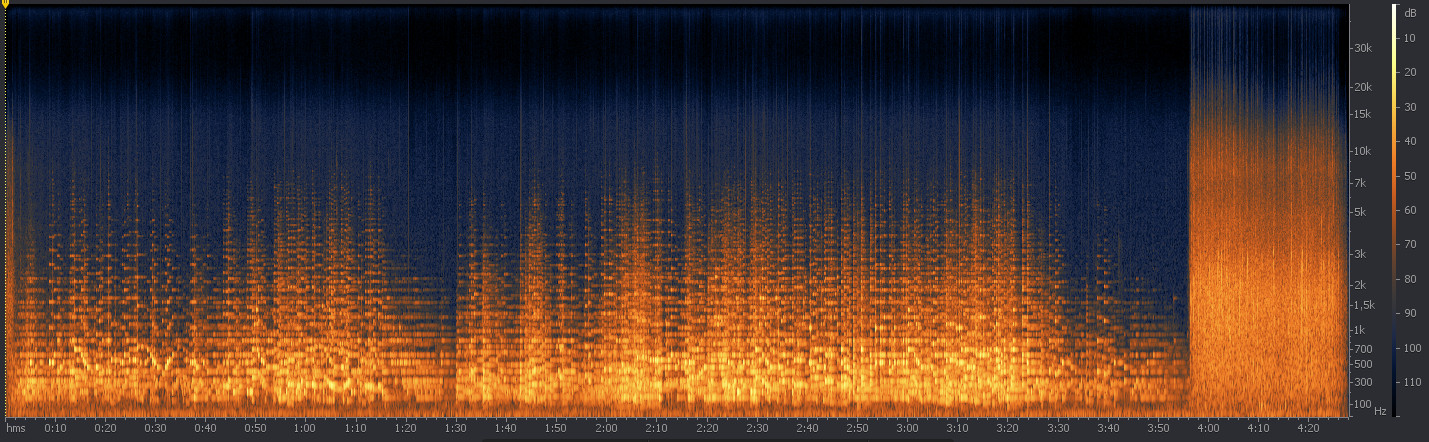The height and width of the screenshot is (442, 1429).
Task: Click the 20k frequency scale label
Action: (1361, 87)
